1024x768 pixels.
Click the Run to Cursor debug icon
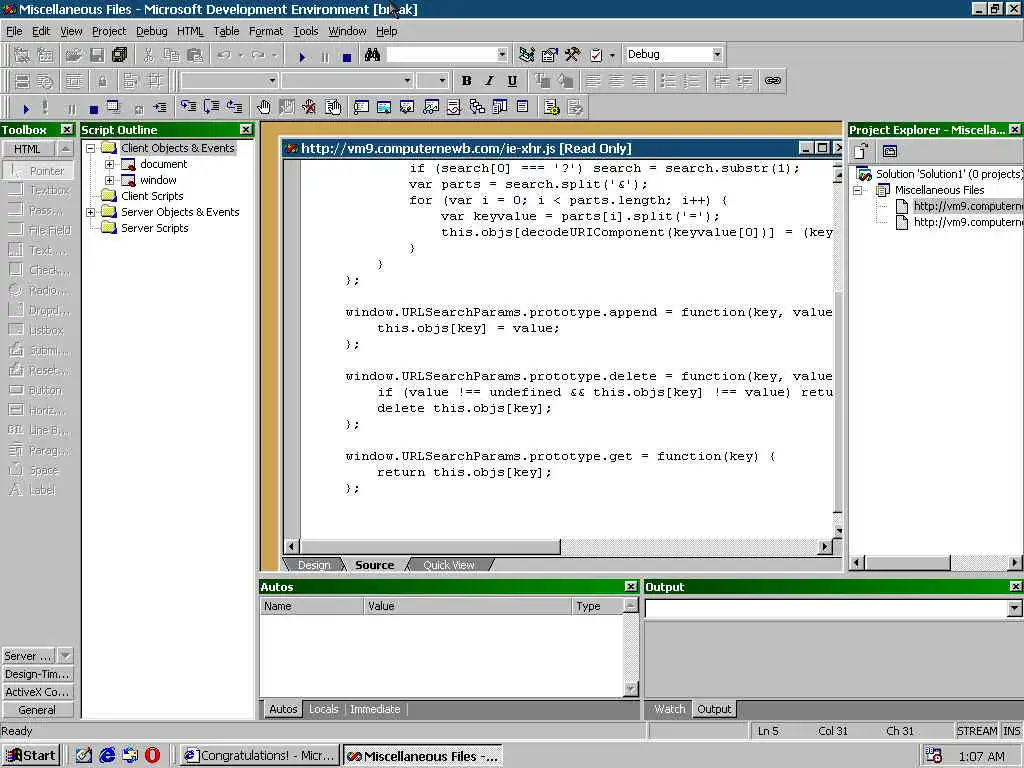point(159,106)
